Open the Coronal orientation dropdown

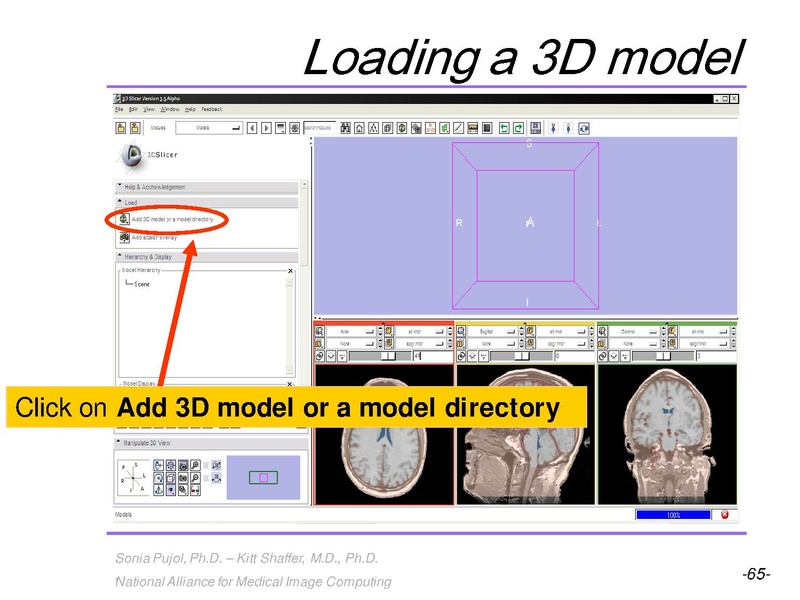click(634, 331)
